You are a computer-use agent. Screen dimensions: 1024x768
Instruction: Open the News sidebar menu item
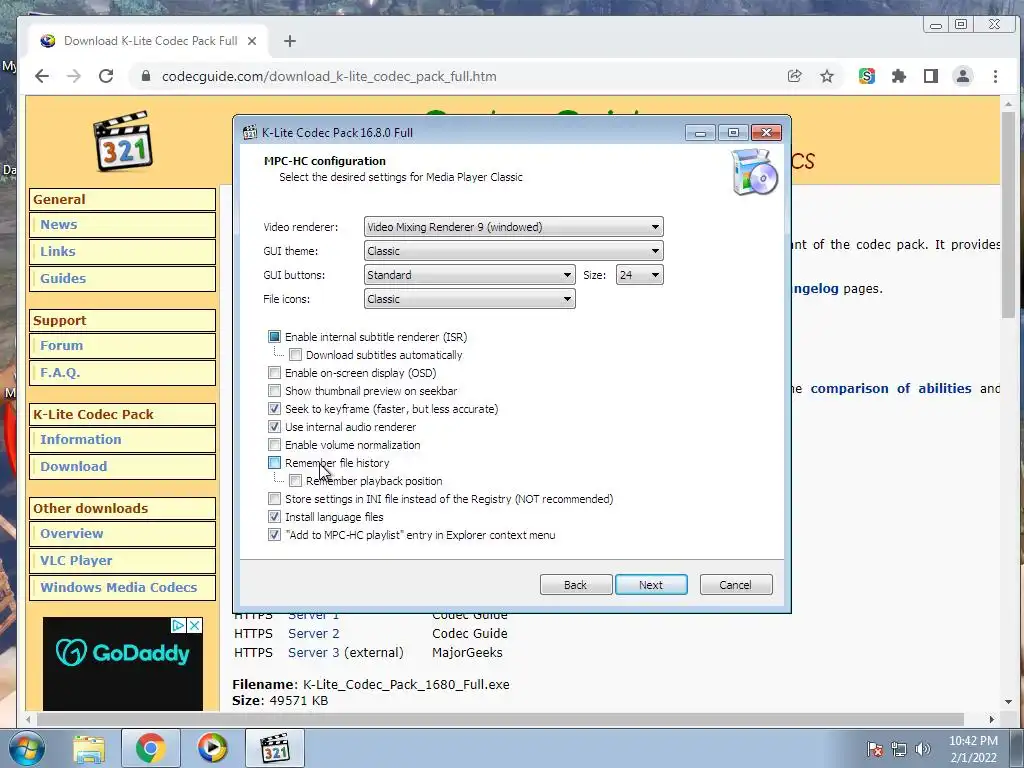123,225
